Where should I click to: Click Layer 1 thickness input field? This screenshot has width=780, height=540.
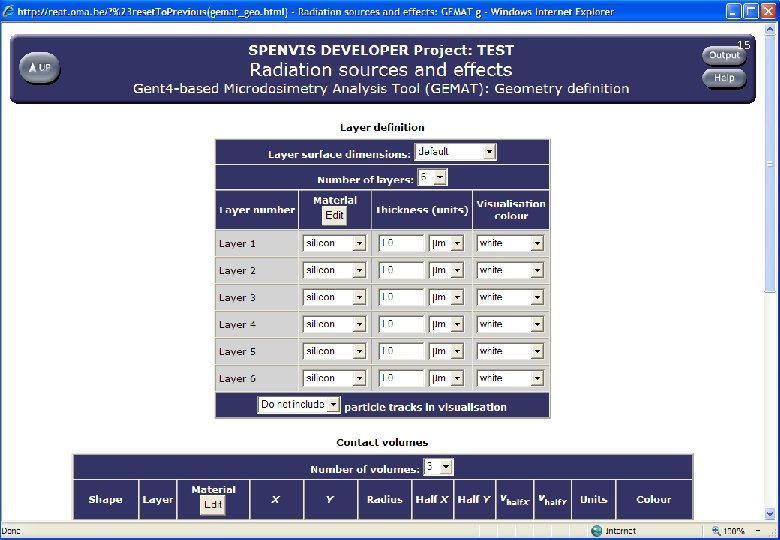coord(401,243)
